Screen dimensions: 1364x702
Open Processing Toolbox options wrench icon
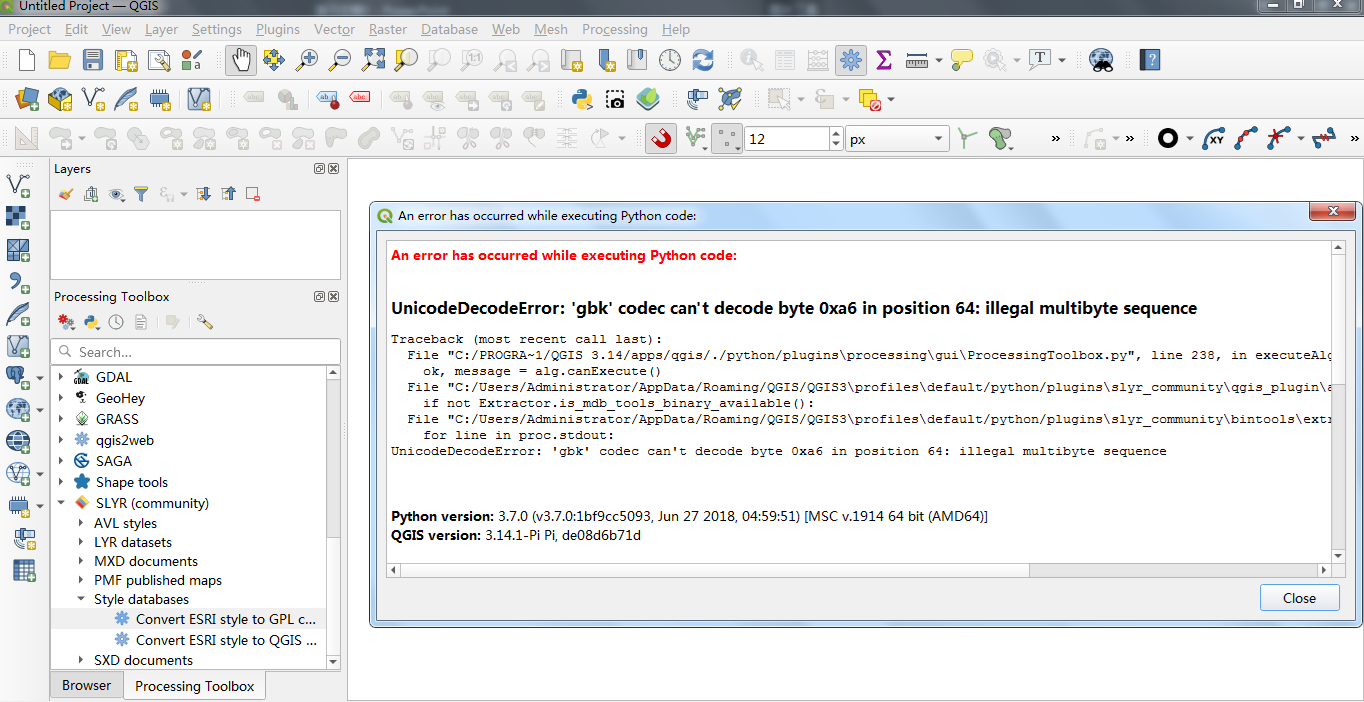205,322
